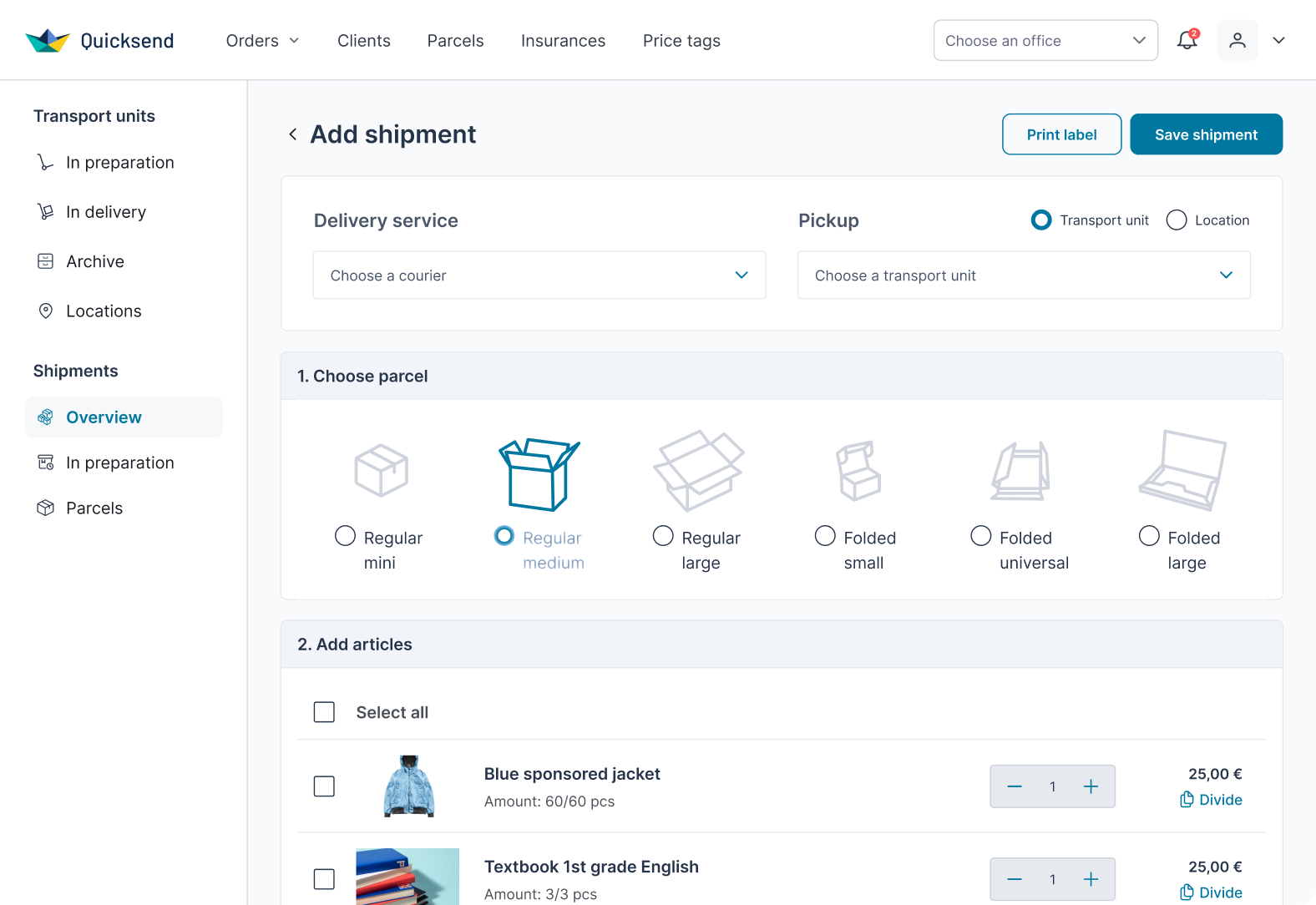Check the Blue sponsored jacket checkbox

(x=324, y=786)
